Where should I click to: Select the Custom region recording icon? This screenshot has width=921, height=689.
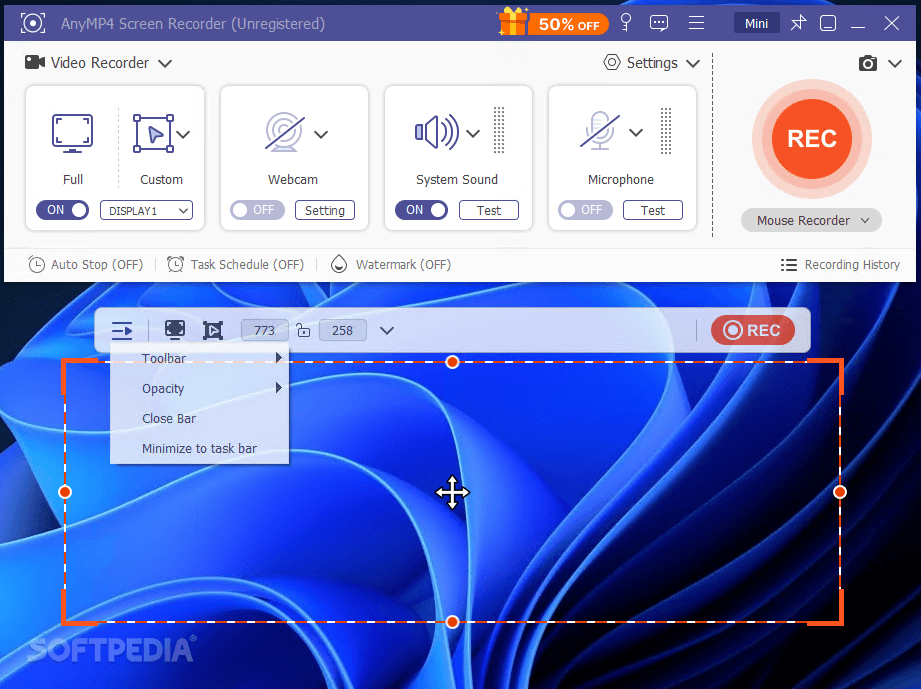[x=153, y=133]
